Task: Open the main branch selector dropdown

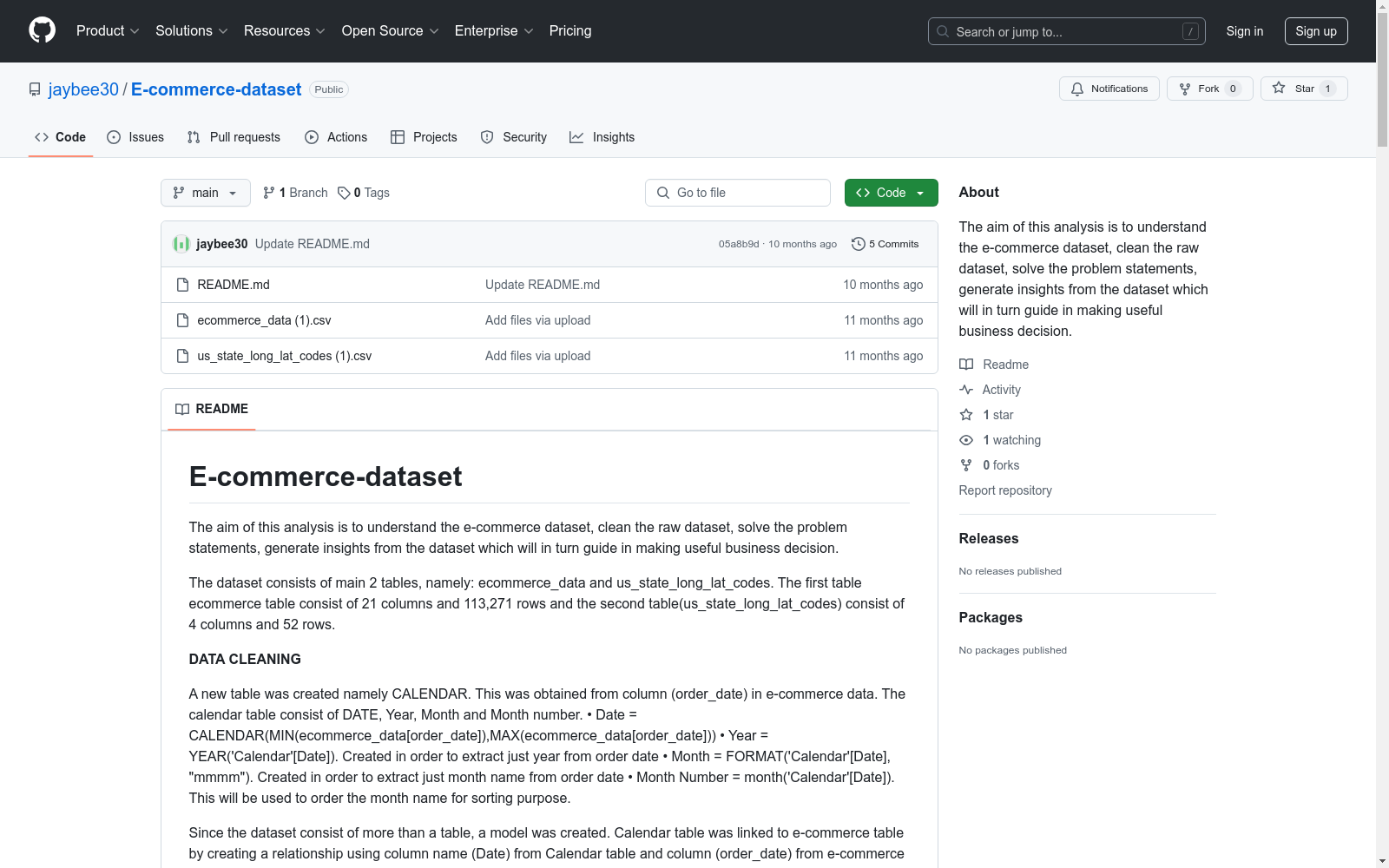Action: [x=206, y=193]
